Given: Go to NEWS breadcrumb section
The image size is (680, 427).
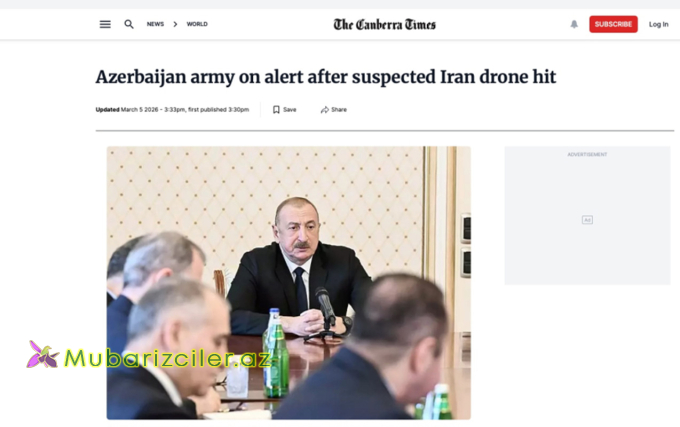Looking at the screenshot, I should (155, 24).
